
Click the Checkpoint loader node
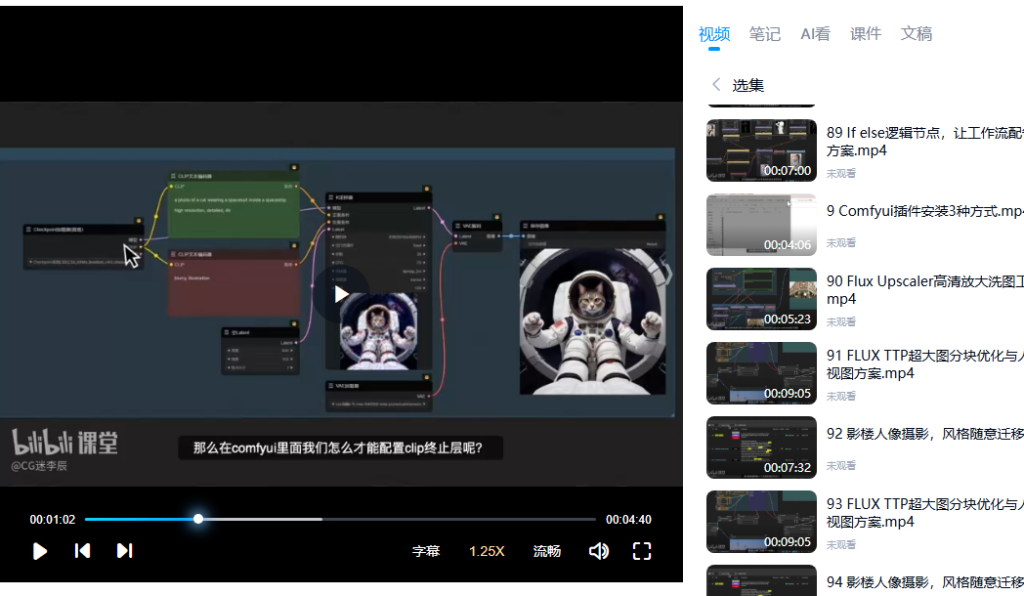tap(84, 246)
